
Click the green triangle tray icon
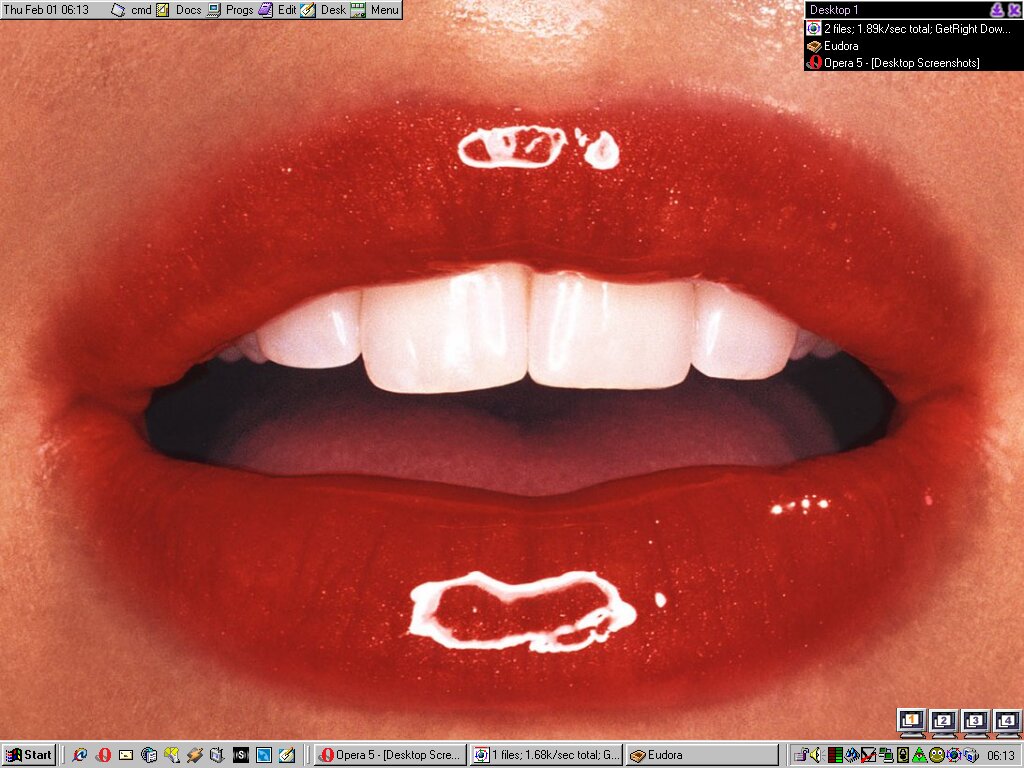(920, 755)
